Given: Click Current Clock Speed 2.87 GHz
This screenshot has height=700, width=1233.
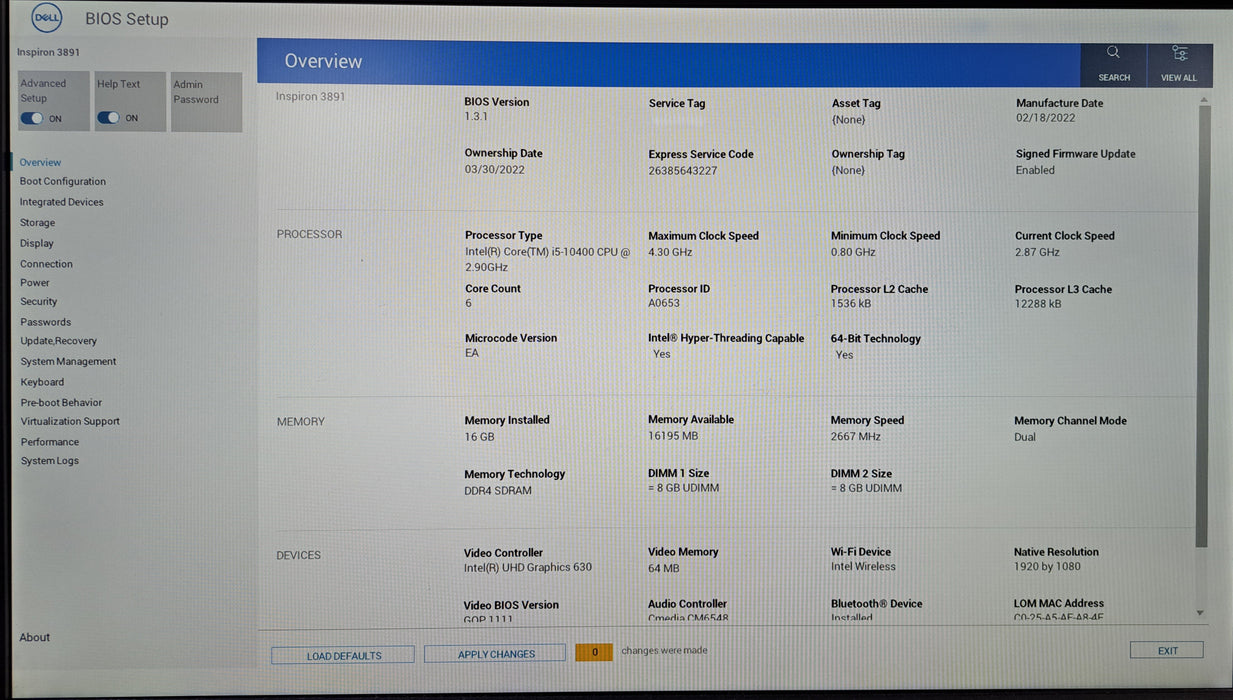Looking at the screenshot, I should point(1037,252).
